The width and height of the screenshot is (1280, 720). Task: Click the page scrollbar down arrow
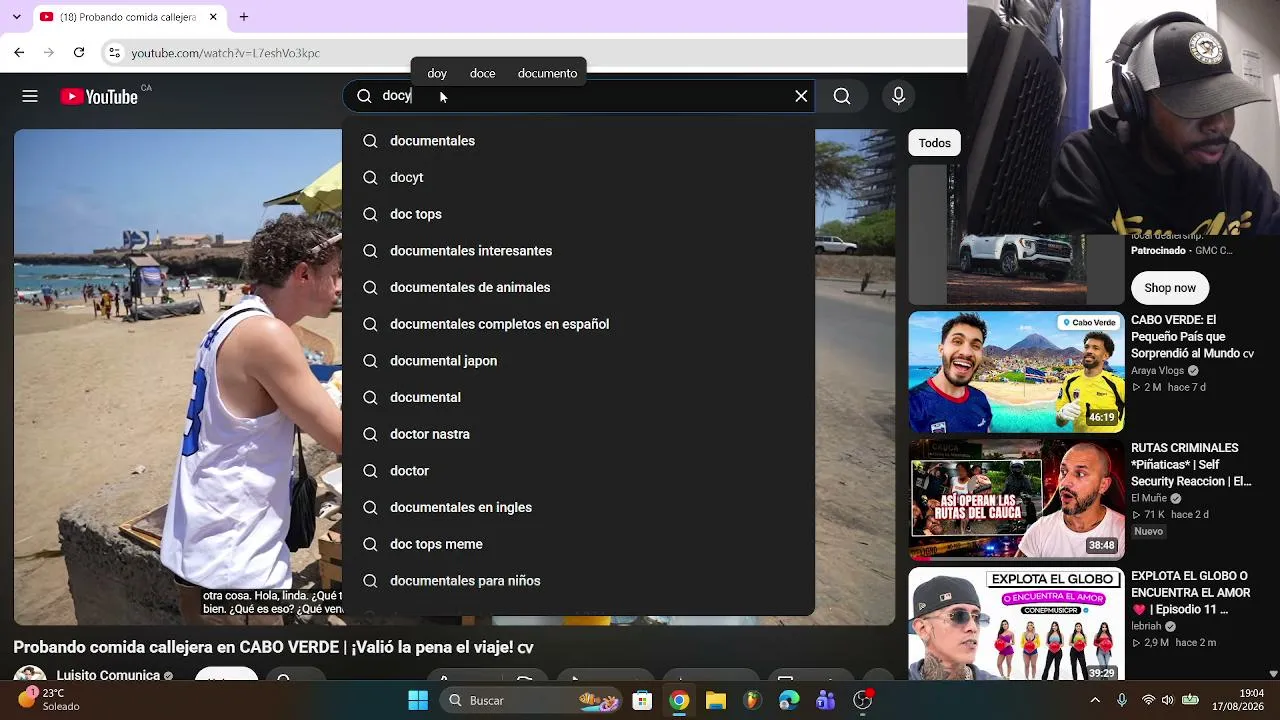pos(1273,674)
